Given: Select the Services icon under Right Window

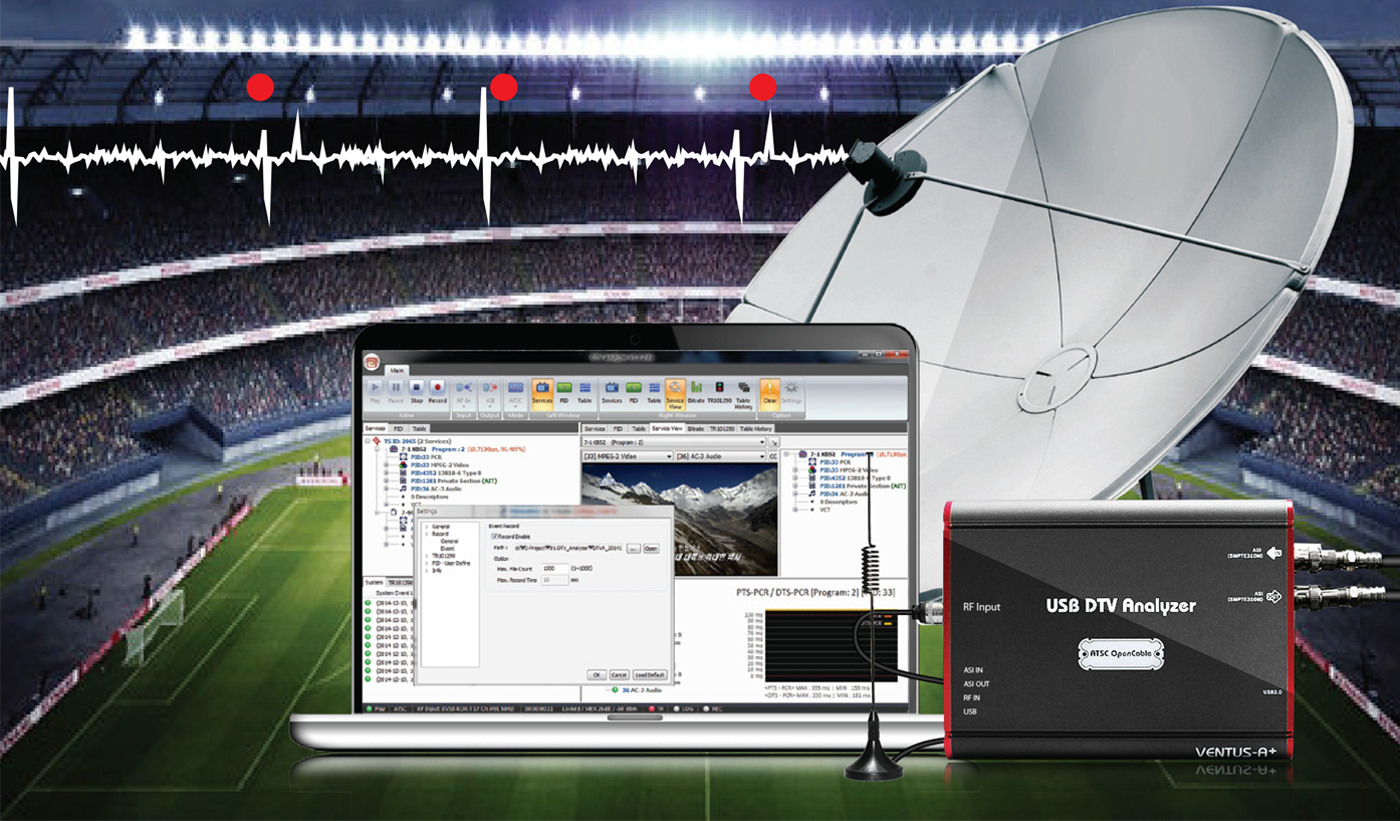Looking at the screenshot, I should tap(612, 392).
